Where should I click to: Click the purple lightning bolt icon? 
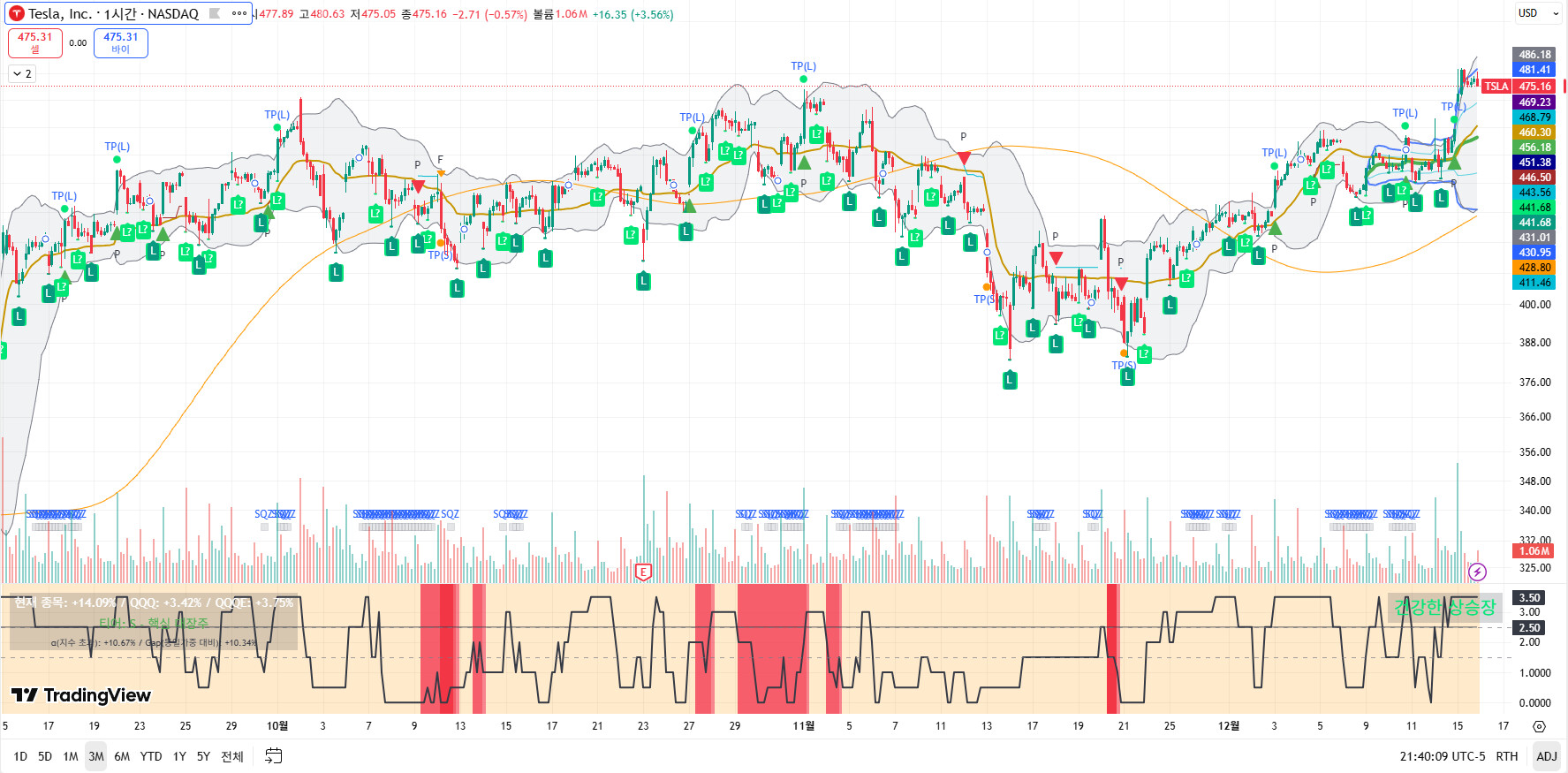pos(1477,572)
